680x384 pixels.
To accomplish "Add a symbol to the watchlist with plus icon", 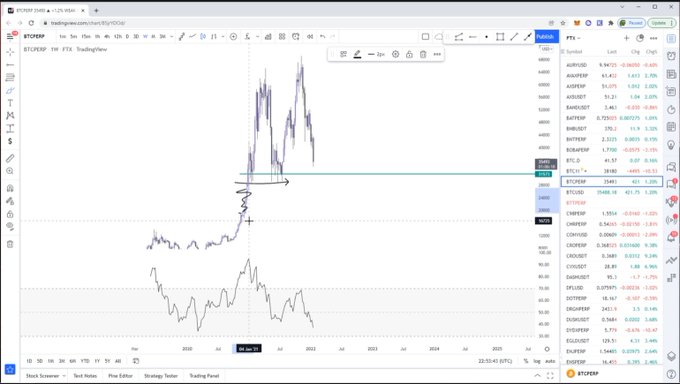I will pos(626,38).
